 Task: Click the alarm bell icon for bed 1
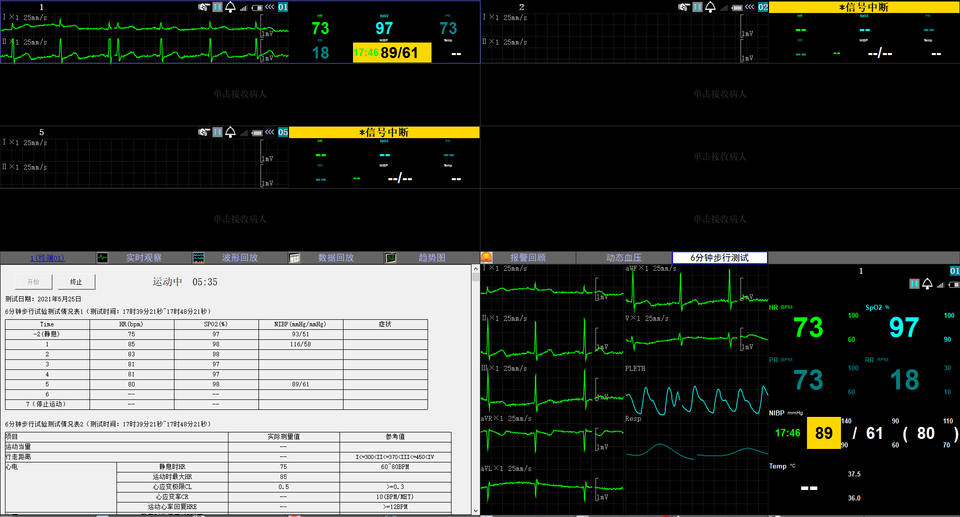(230, 7)
